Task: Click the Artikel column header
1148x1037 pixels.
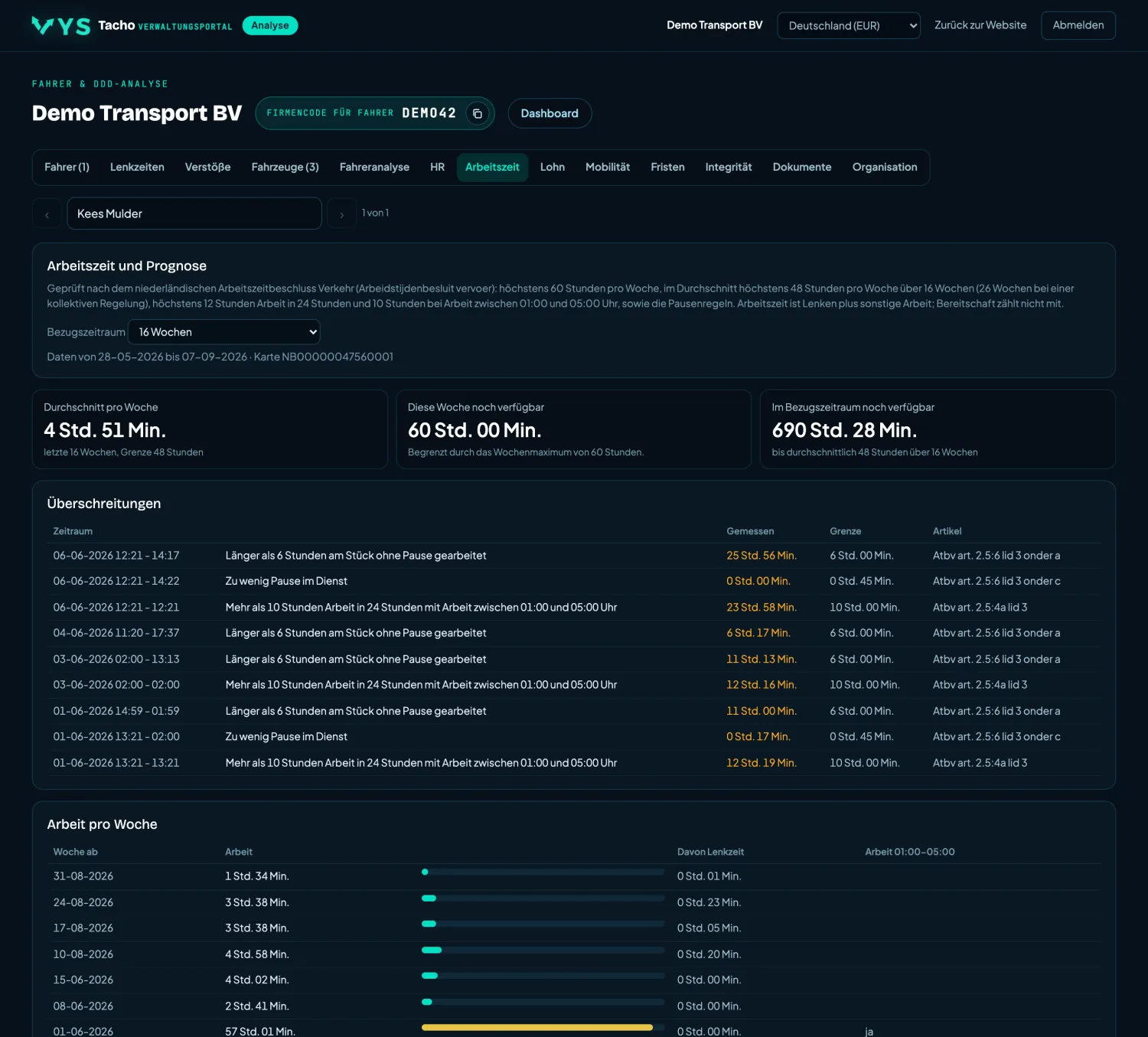Action: [947, 531]
